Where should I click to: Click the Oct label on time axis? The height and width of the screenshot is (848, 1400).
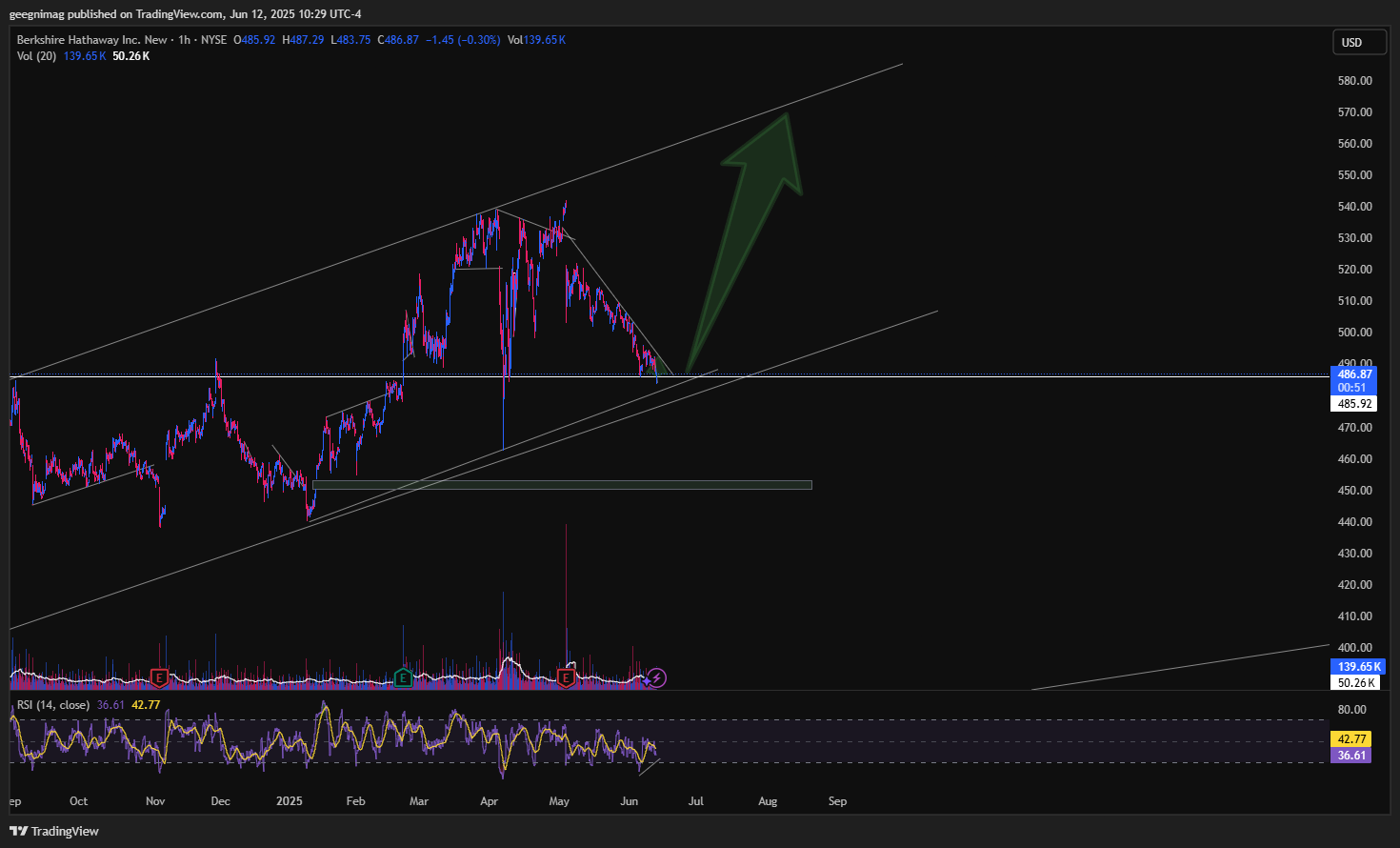tap(78, 801)
